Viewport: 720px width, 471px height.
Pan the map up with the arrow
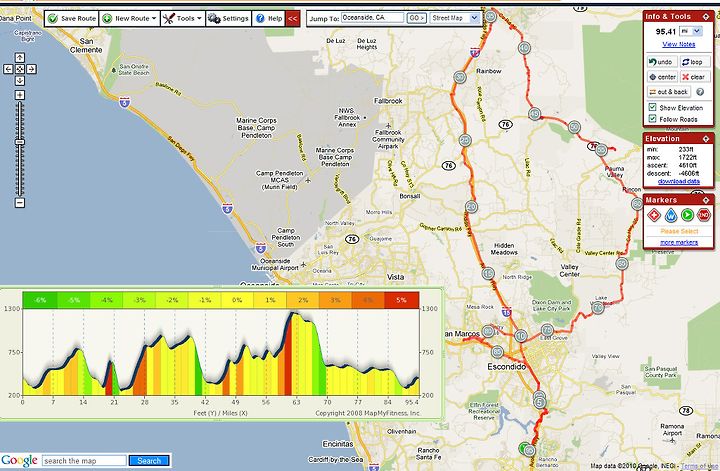tap(20, 57)
